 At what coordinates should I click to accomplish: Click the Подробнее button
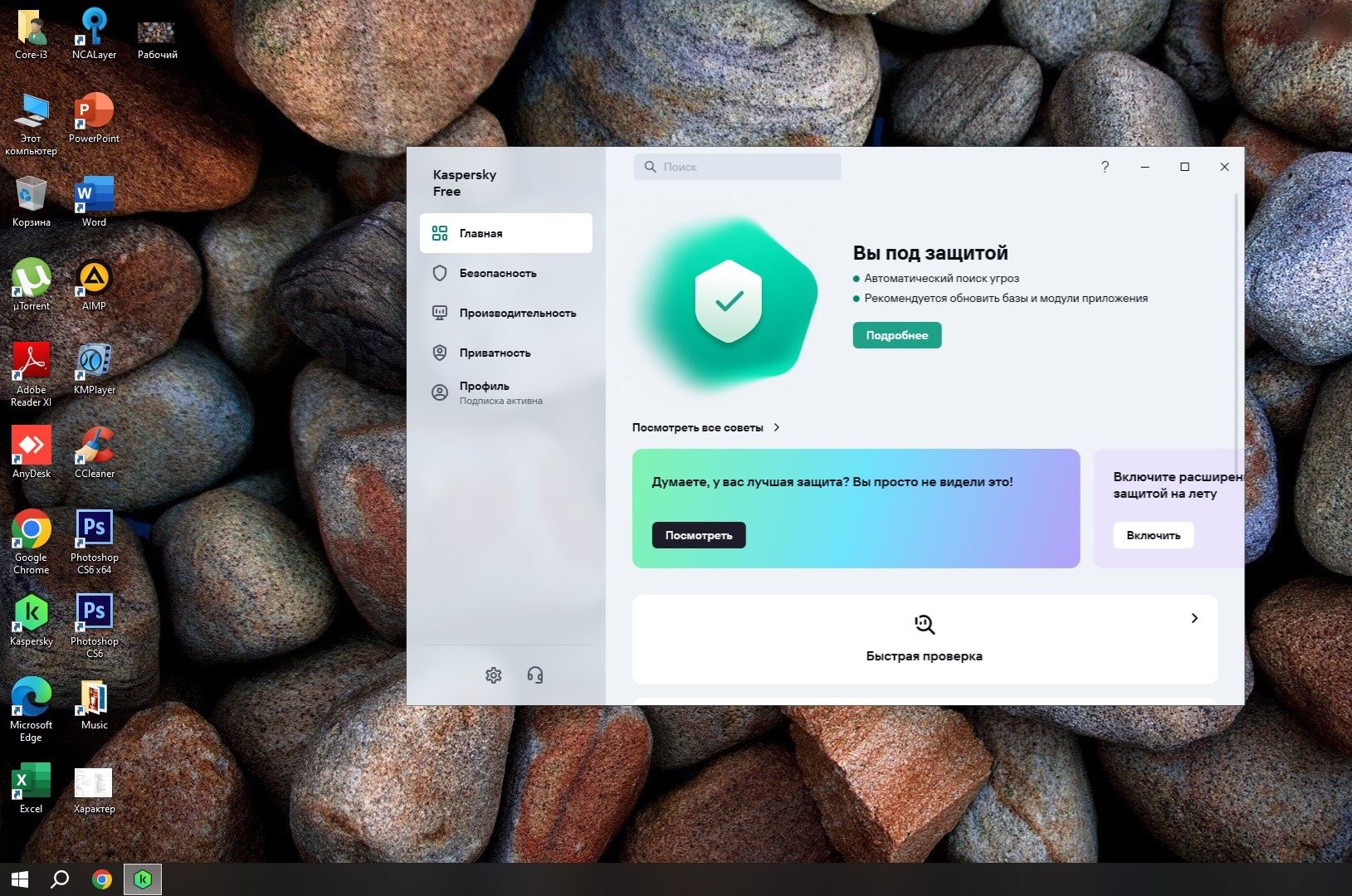coord(897,335)
